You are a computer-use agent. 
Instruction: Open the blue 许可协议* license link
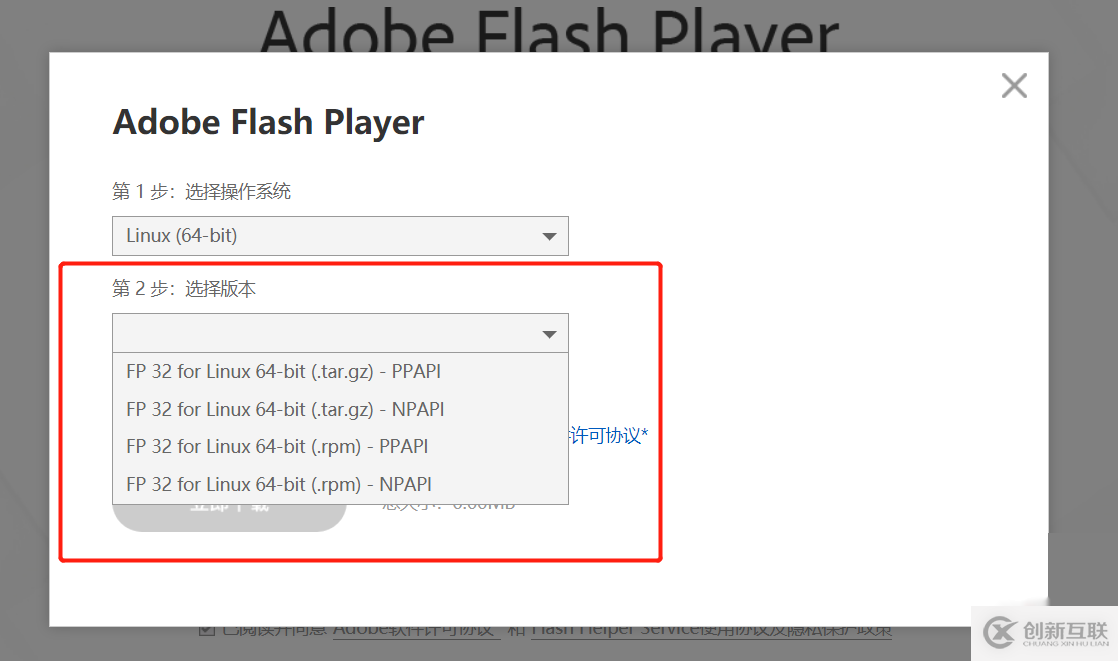(609, 435)
